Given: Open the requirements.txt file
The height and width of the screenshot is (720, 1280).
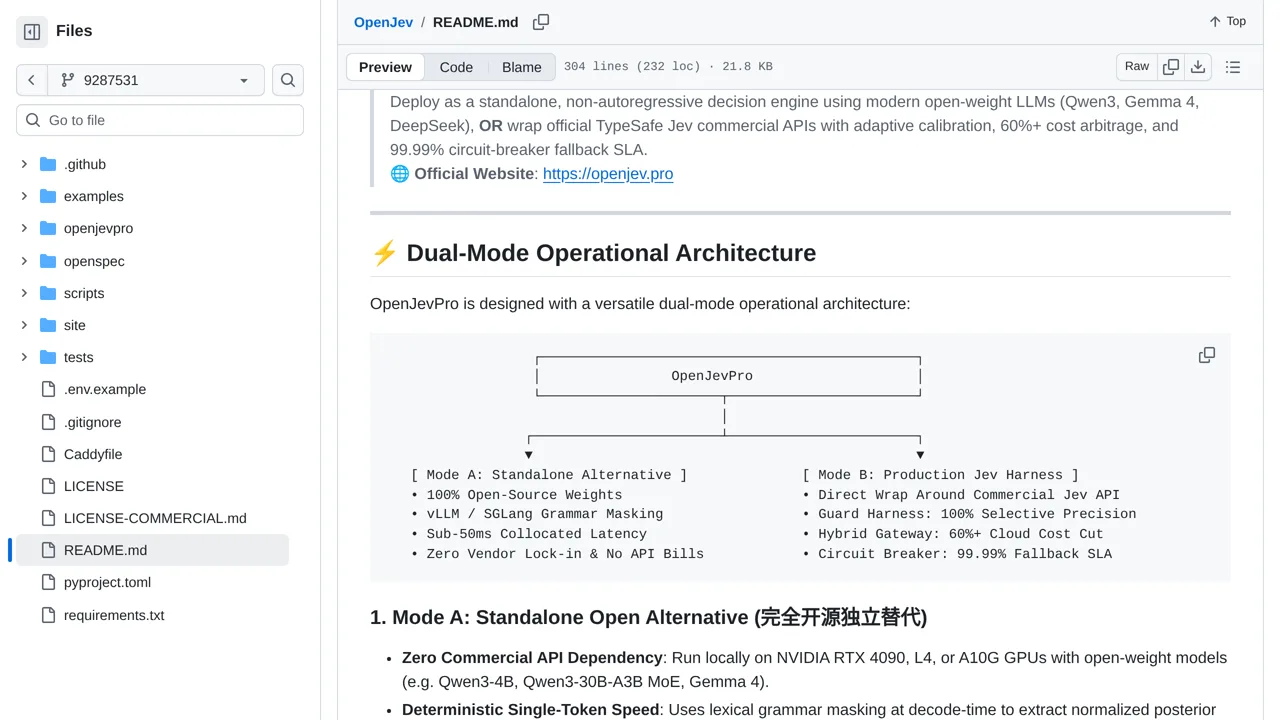Looking at the screenshot, I should [x=114, y=615].
